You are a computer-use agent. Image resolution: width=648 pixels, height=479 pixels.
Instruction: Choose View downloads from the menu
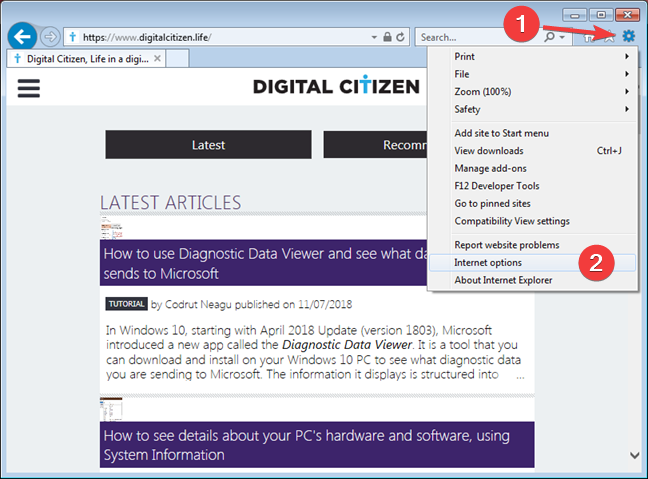point(533,151)
